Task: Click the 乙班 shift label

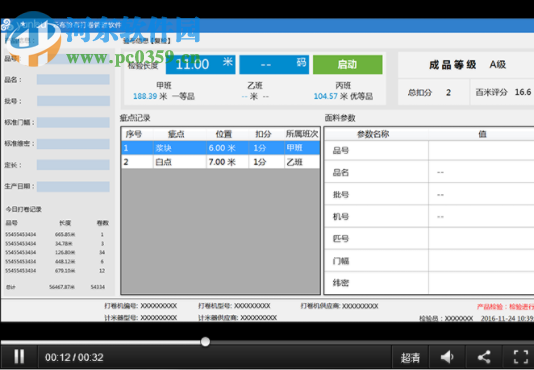Action: (x=255, y=85)
